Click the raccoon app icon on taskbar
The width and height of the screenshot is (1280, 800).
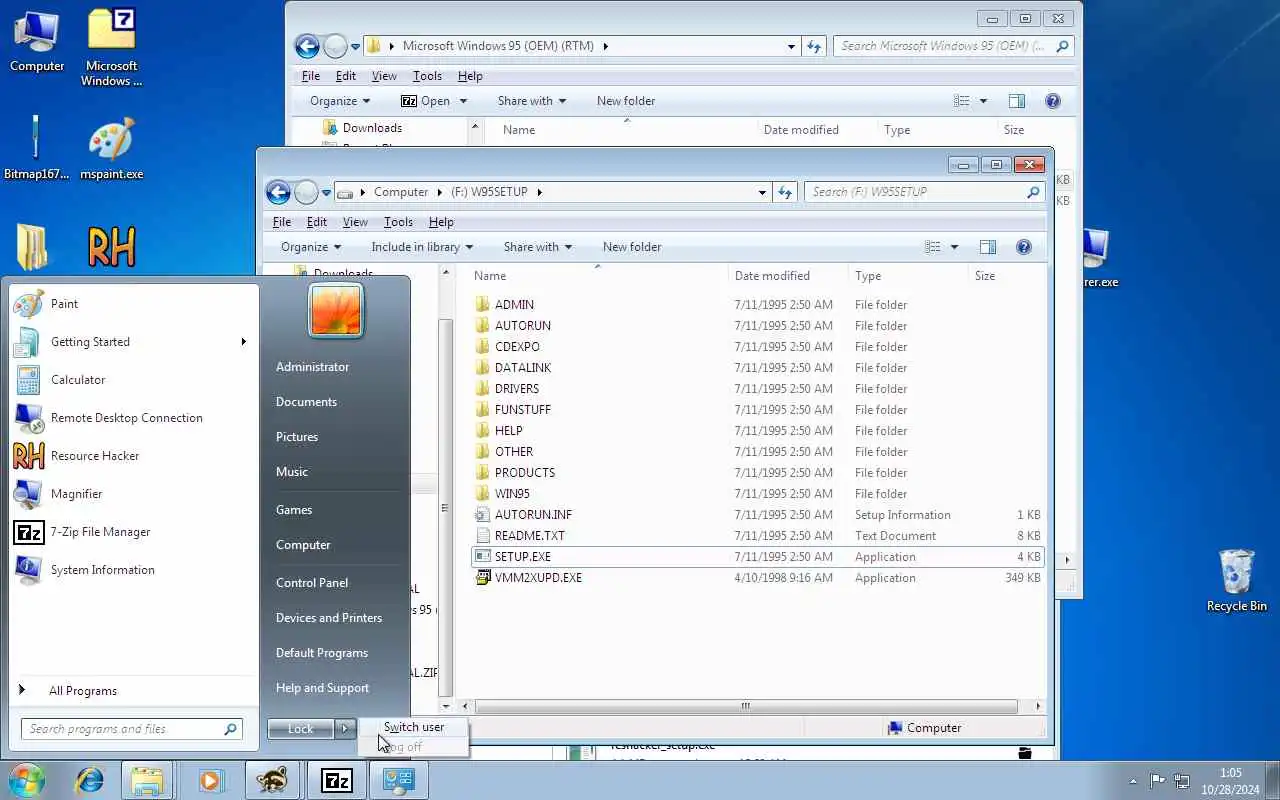(x=272, y=780)
